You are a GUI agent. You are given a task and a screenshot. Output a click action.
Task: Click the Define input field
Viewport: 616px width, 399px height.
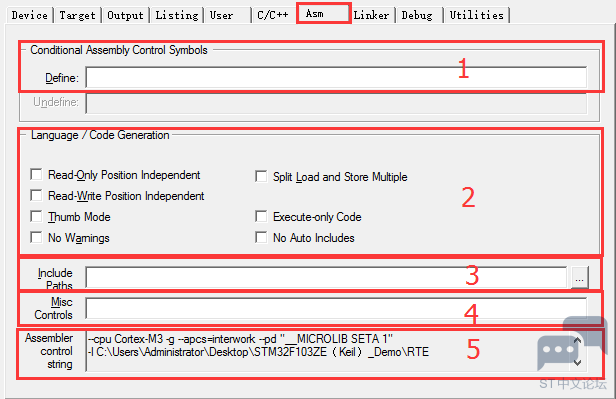tap(336, 77)
